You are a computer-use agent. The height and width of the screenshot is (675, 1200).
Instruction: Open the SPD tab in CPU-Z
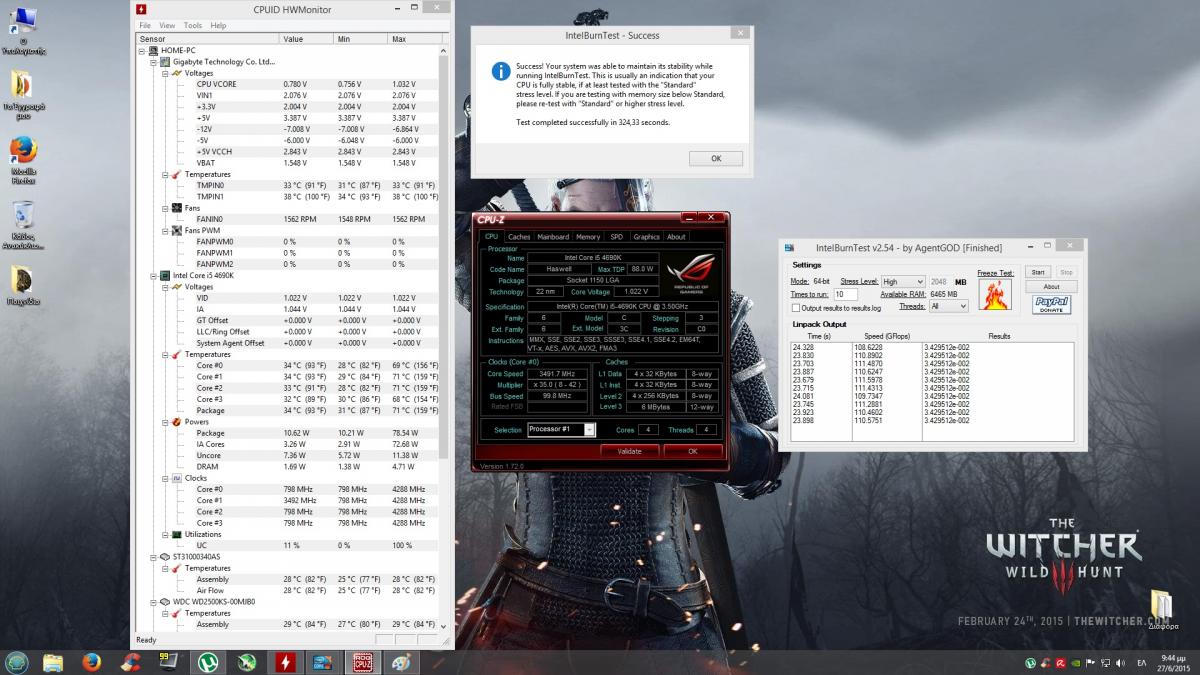pos(617,237)
